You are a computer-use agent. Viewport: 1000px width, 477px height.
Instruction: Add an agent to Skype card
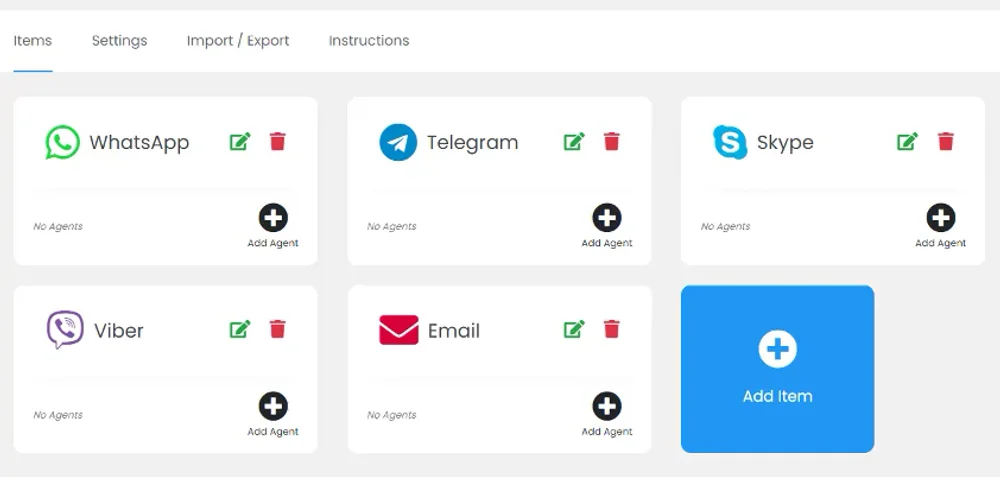(x=941, y=226)
